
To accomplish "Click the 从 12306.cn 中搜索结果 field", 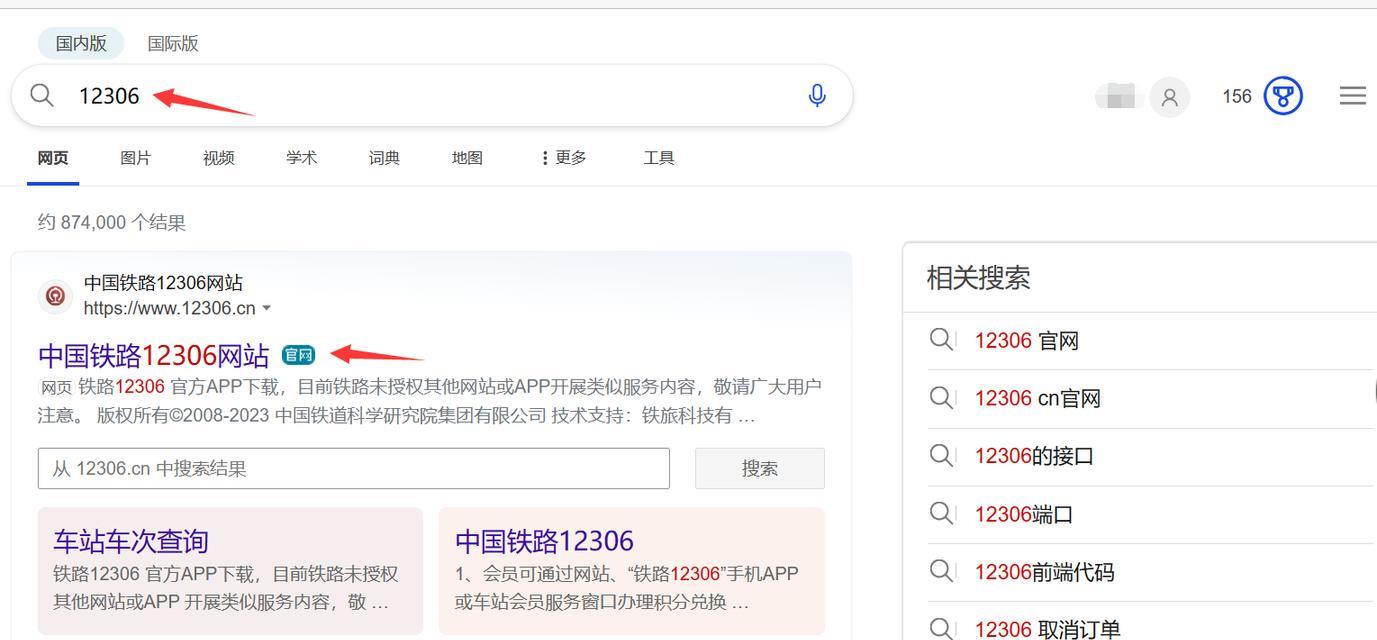I will point(354,468).
